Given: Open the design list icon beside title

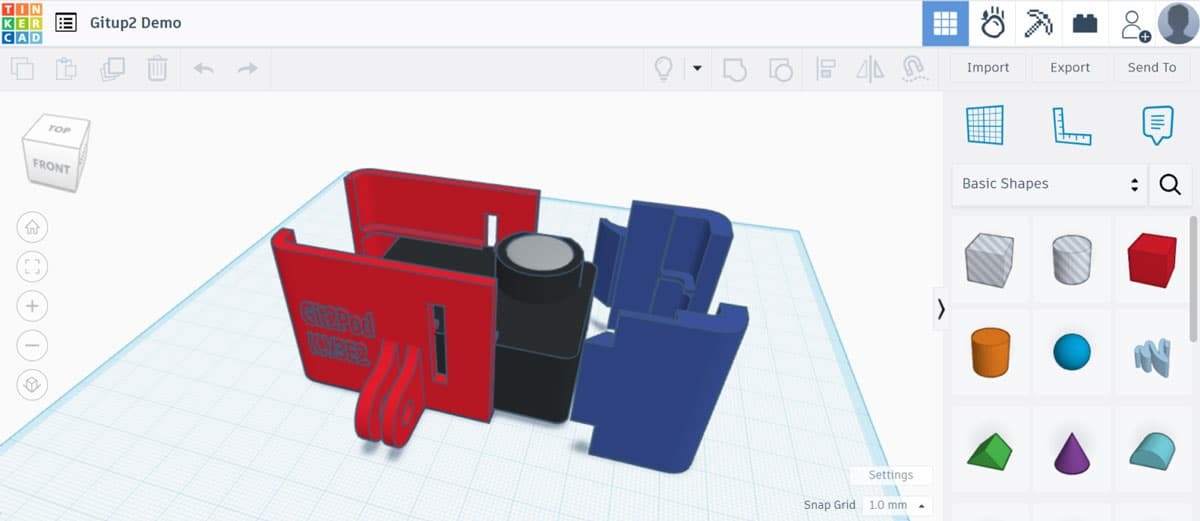Looking at the screenshot, I should 66,22.
